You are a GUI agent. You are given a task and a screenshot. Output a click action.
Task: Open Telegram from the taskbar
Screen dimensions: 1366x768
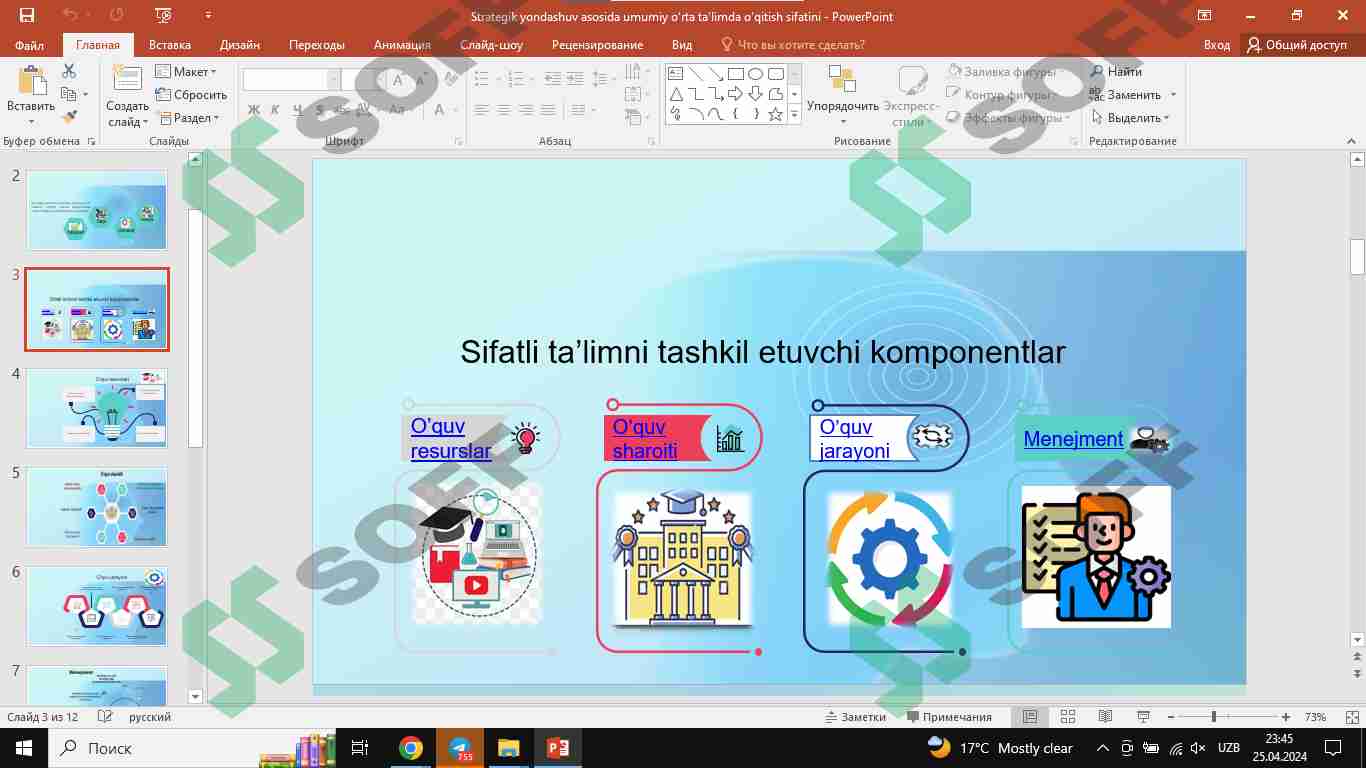[x=460, y=748]
